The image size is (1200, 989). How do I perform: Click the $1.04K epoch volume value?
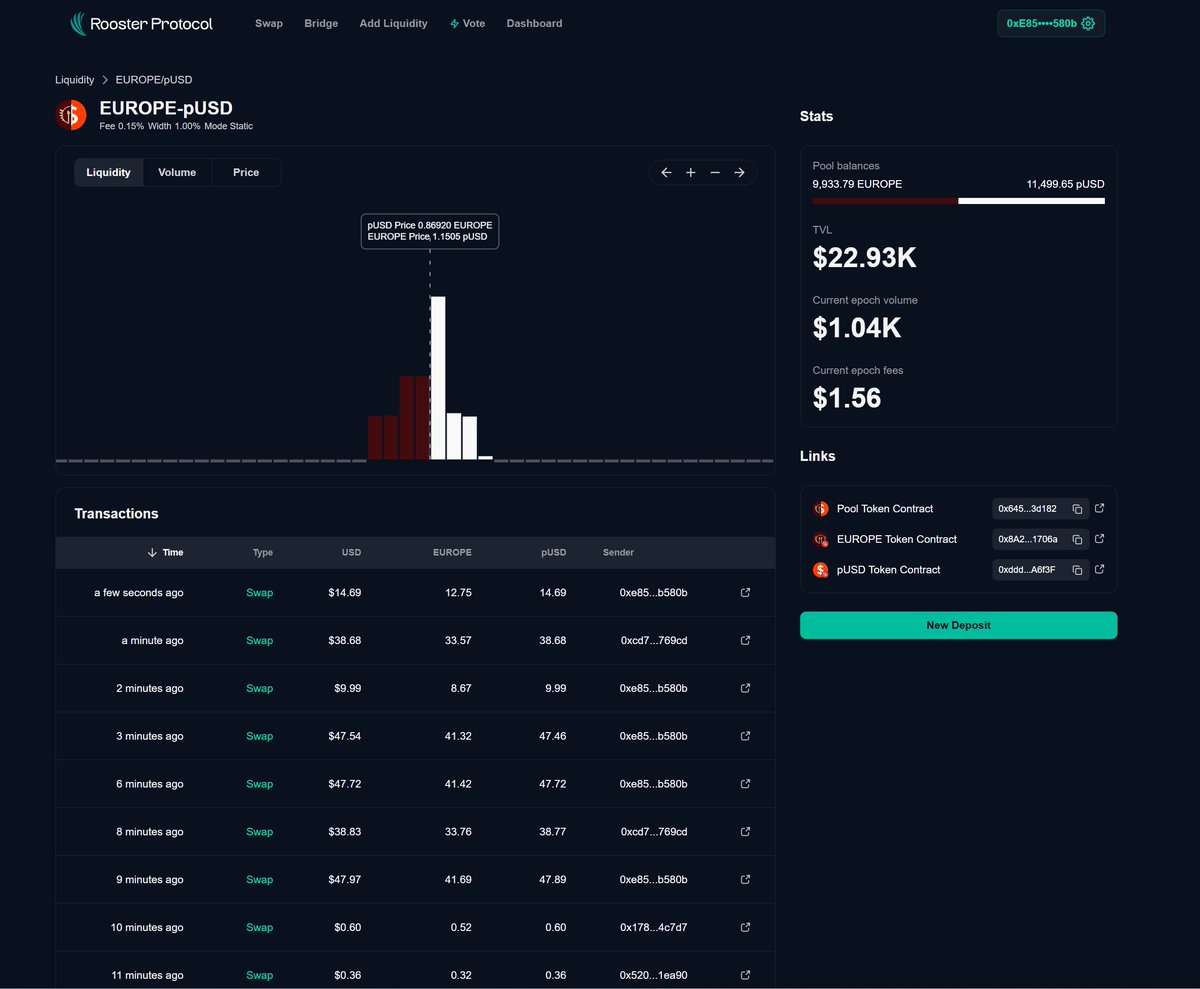pos(857,328)
